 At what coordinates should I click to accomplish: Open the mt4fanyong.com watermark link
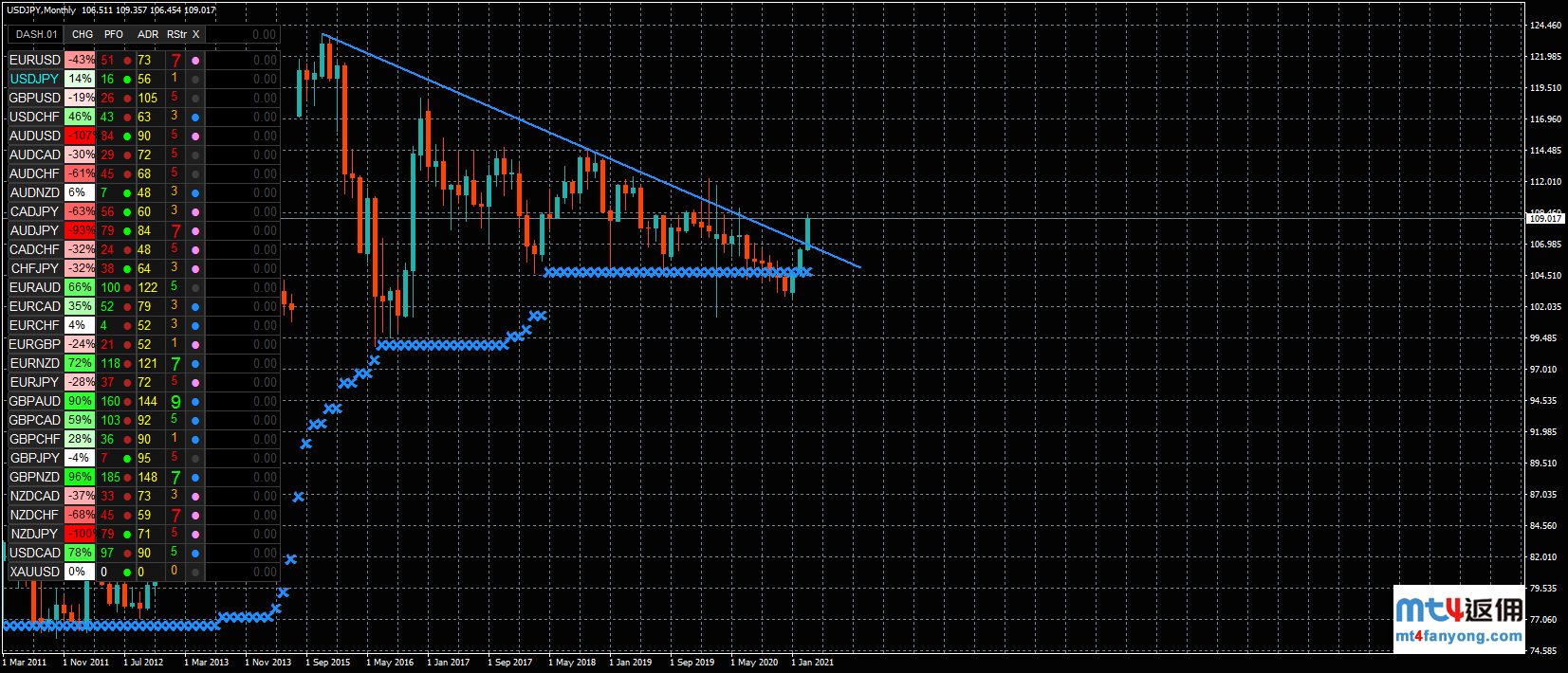coord(1459,636)
